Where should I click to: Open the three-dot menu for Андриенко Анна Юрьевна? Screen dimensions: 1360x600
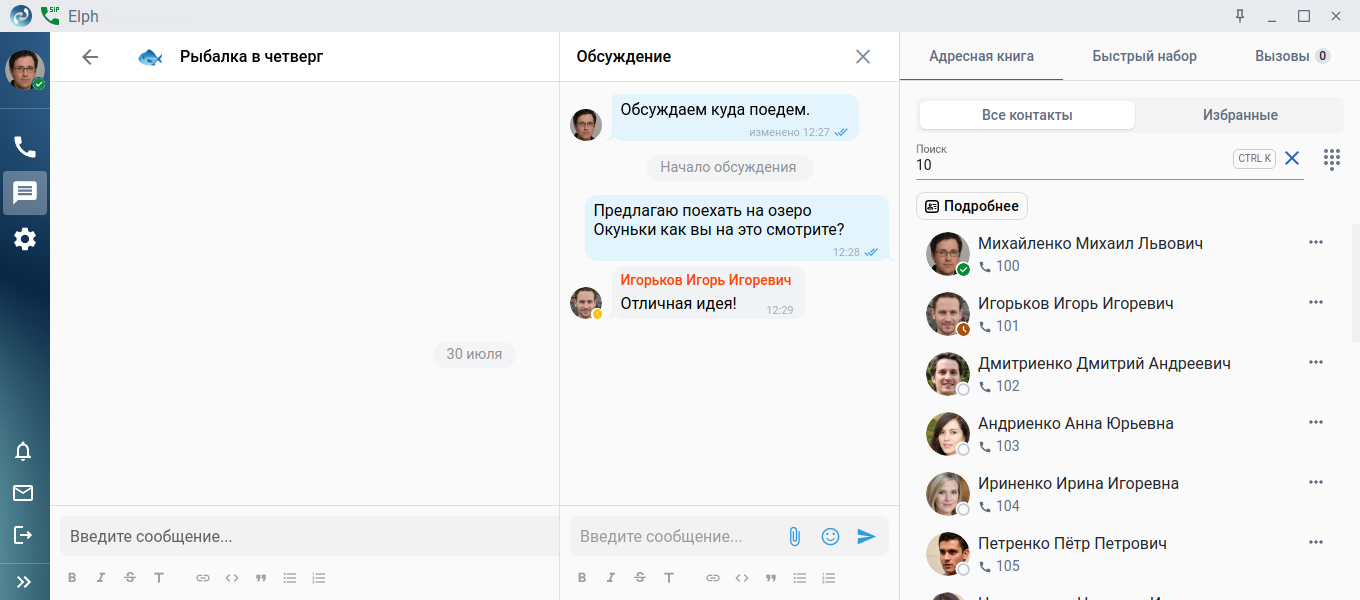click(1316, 422)
